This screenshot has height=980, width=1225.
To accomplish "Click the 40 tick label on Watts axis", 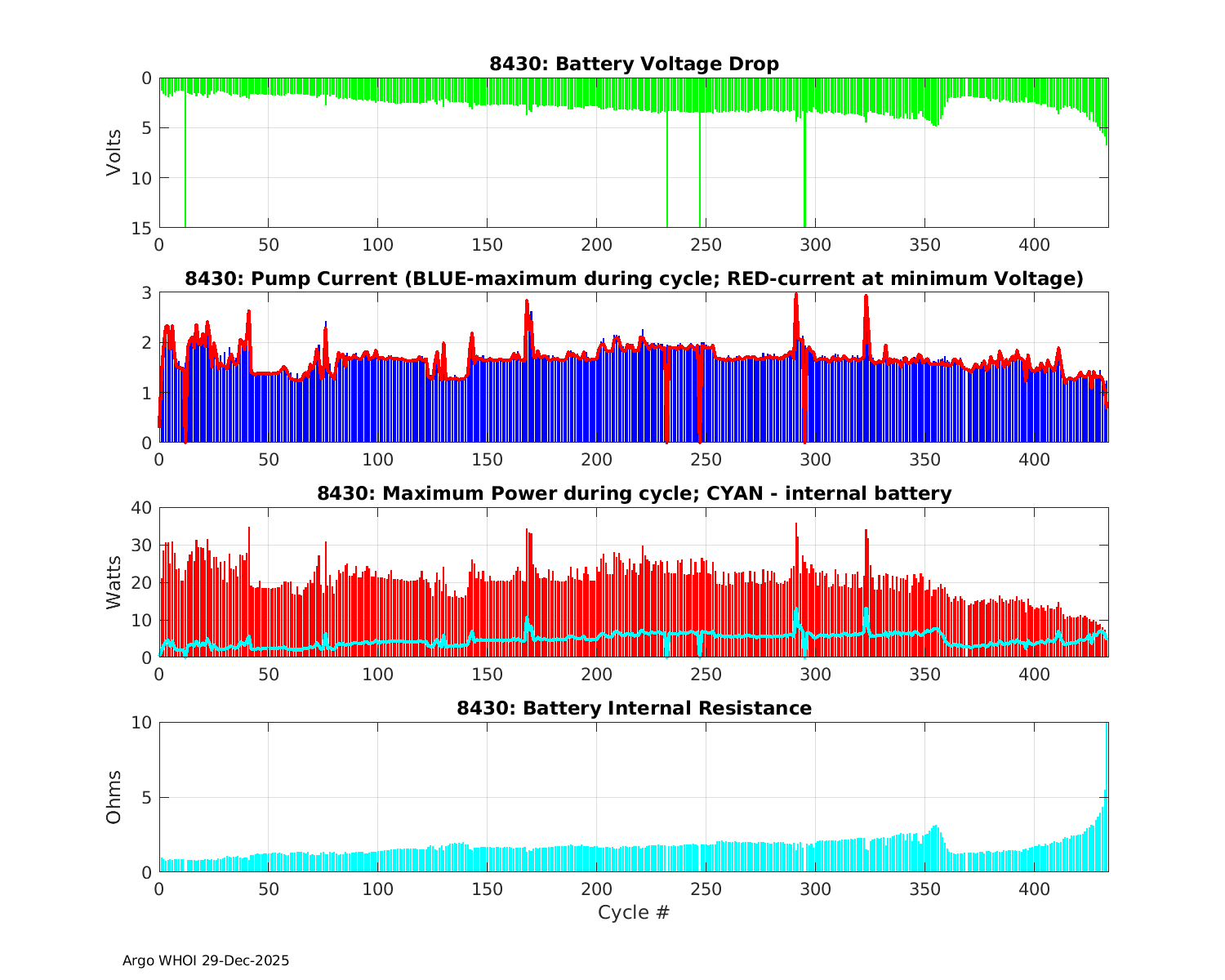I will (142, 507).
